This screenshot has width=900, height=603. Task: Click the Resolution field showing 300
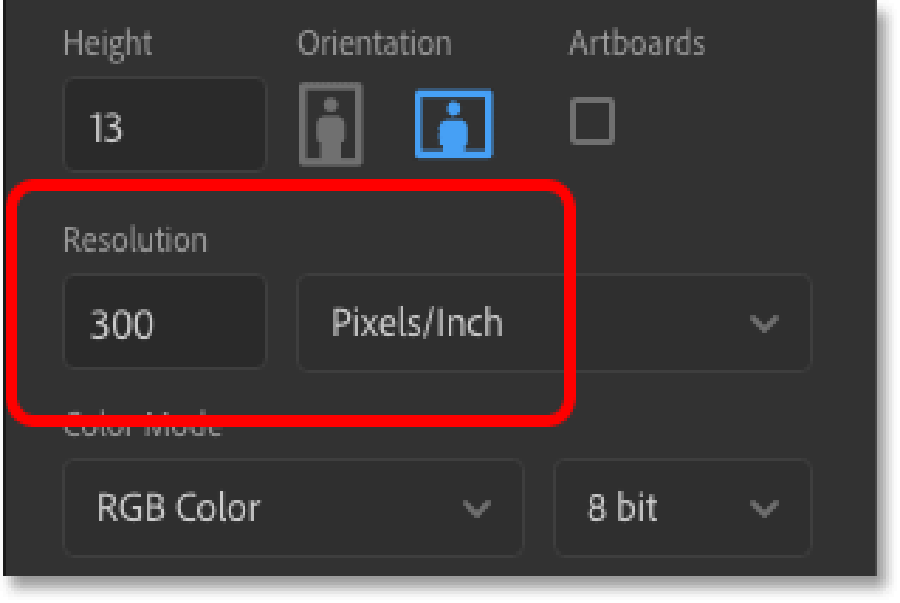point(165,321)
